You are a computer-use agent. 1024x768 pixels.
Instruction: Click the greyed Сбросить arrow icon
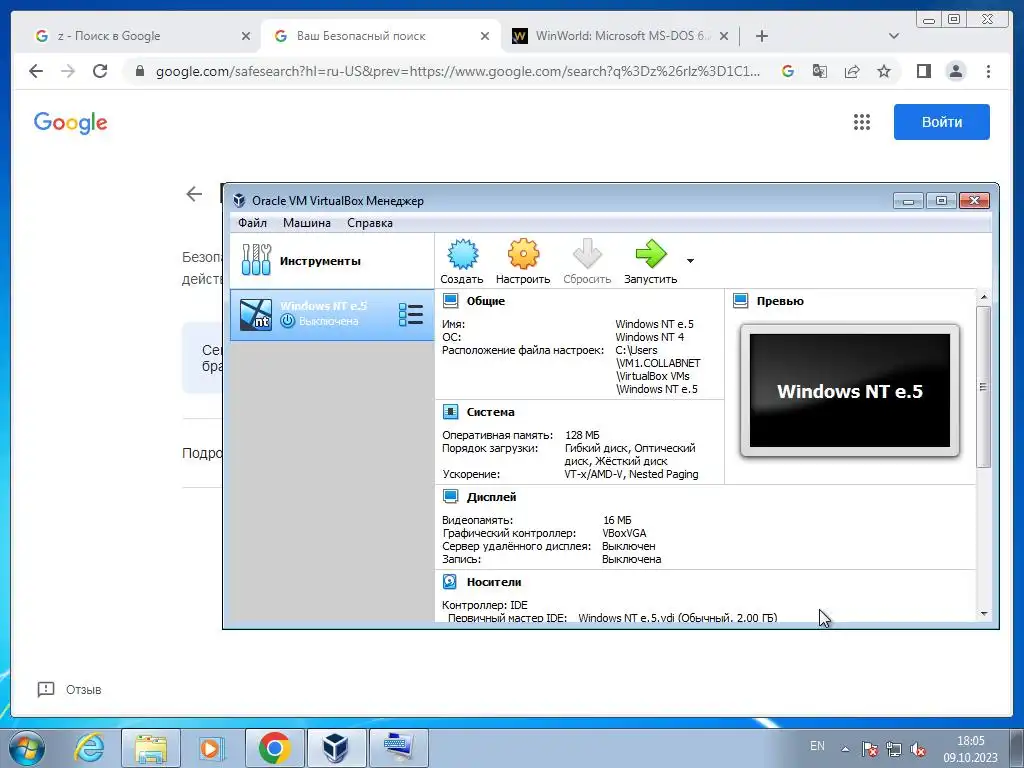587,254
